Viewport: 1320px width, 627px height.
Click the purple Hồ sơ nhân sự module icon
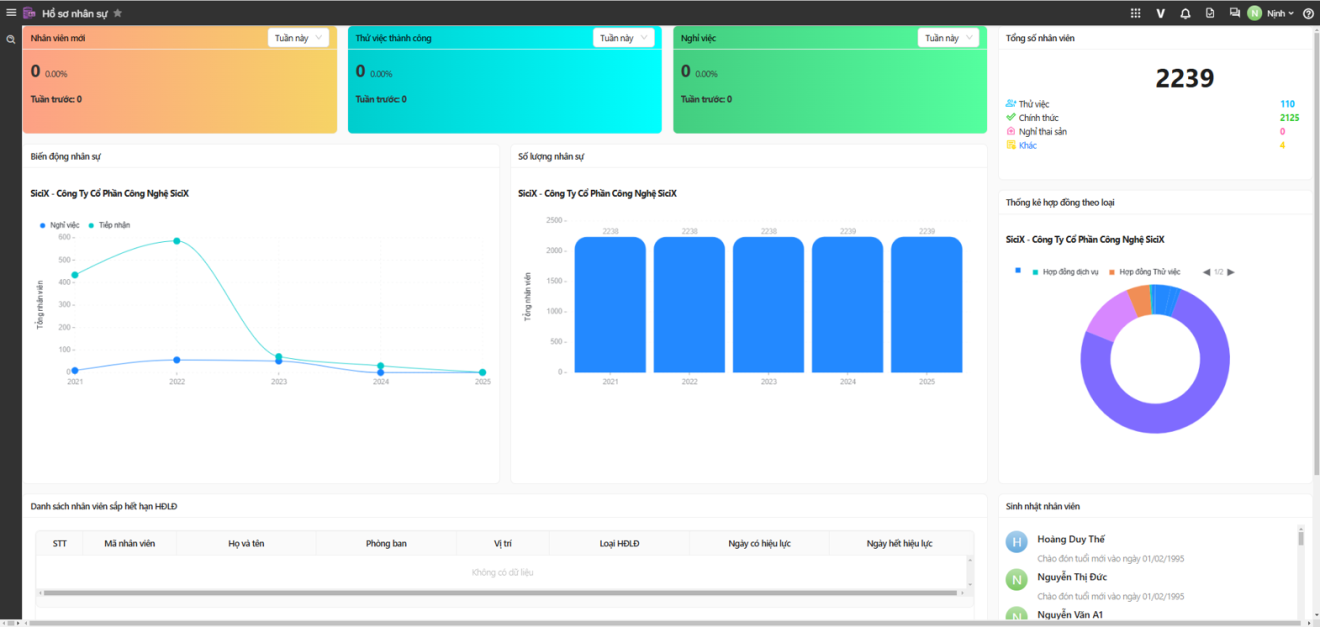pos(30,13)
